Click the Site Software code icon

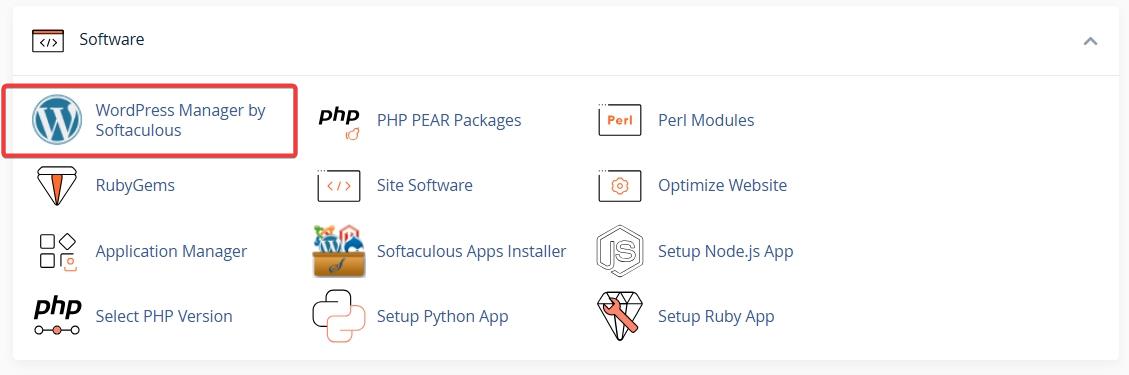(x=338, y=186)
